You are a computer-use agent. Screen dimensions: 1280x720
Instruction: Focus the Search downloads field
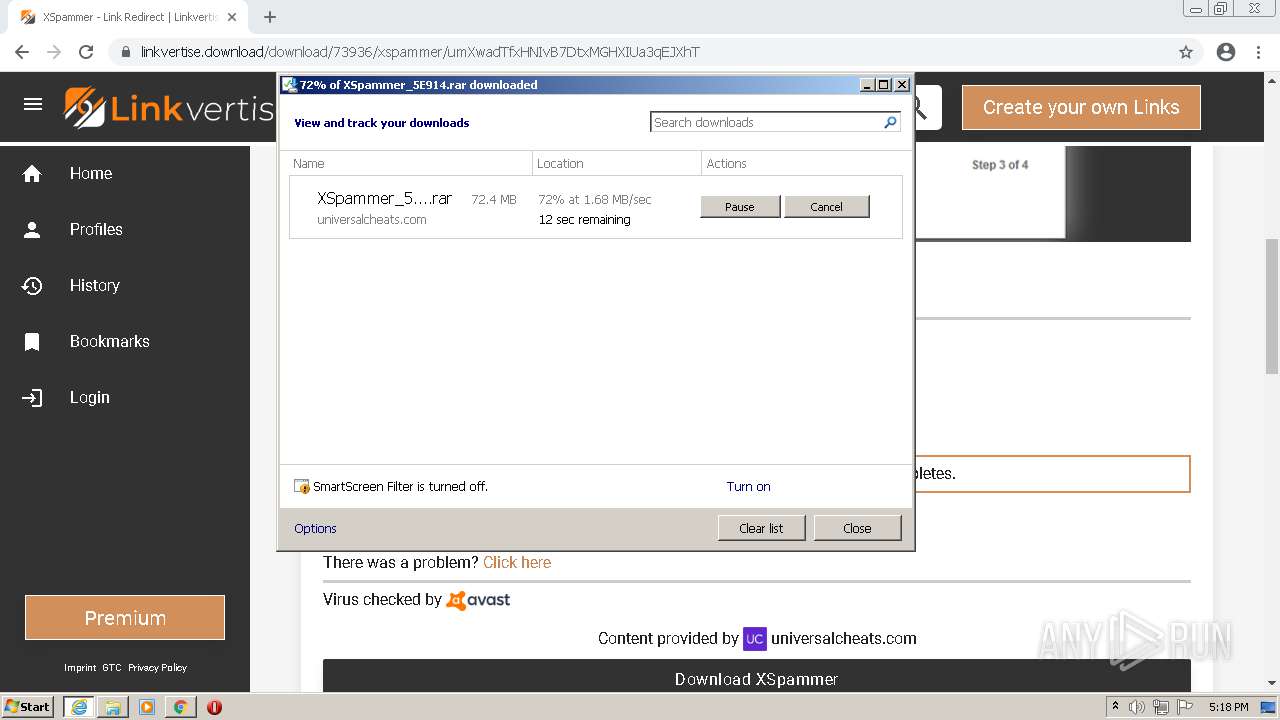(766, 122)
